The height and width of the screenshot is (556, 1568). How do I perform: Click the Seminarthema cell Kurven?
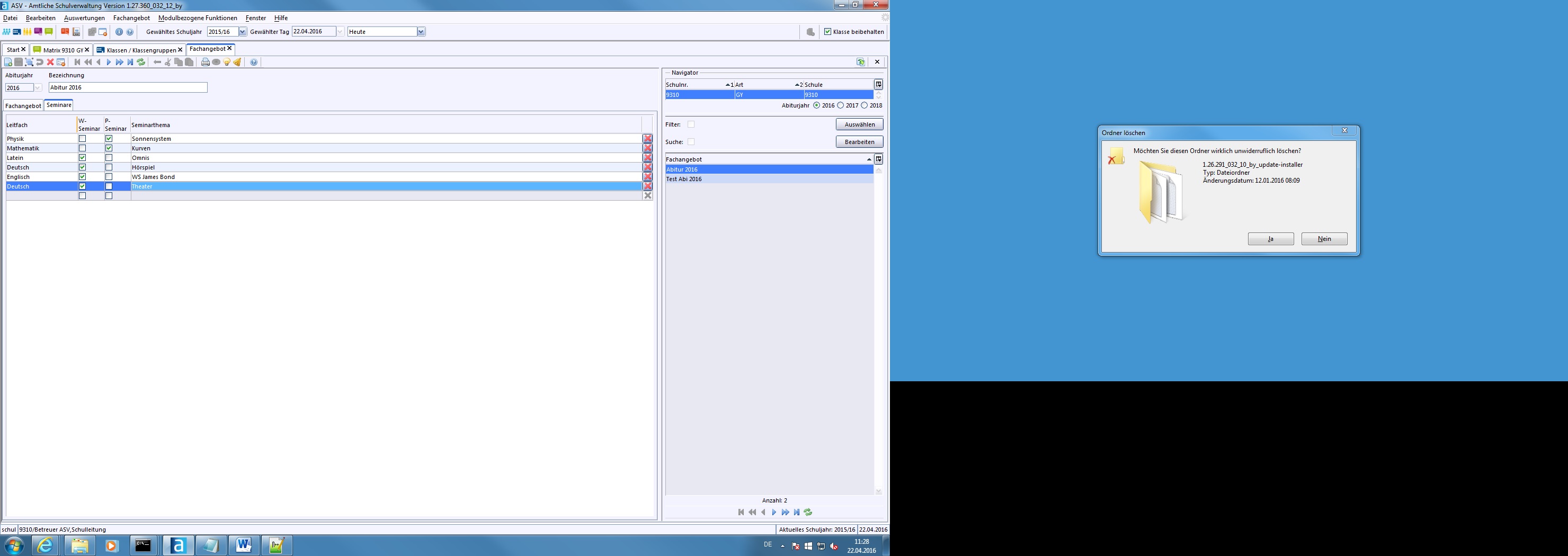[386, 148]
